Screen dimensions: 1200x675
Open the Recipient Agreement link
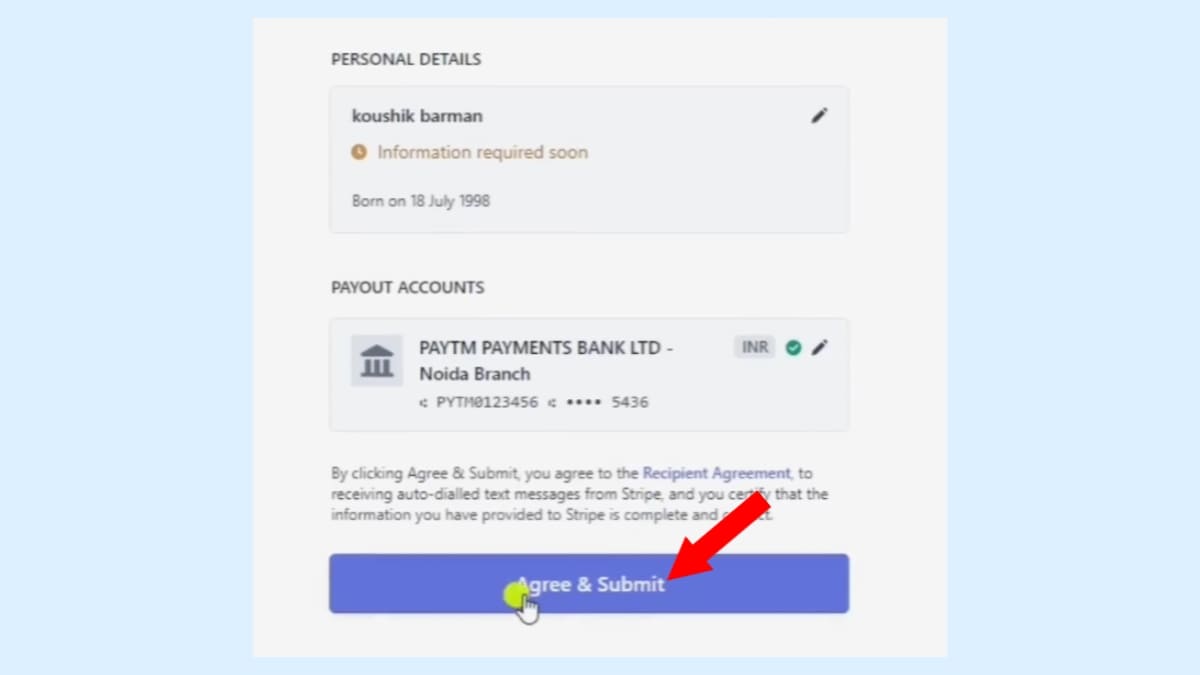pos(716,473)
